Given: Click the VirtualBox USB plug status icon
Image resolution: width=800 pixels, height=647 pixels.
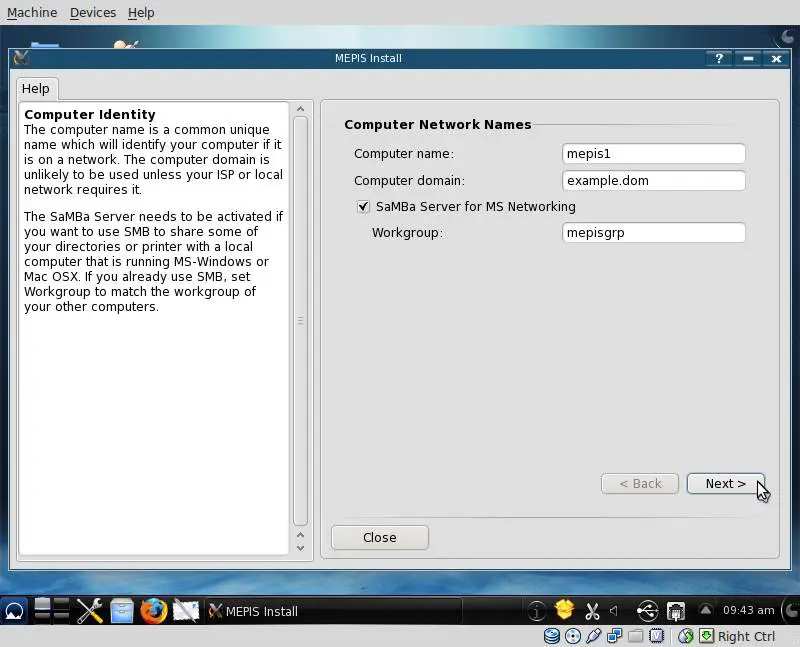Looking at the screenshot, I should coord(594,636).
